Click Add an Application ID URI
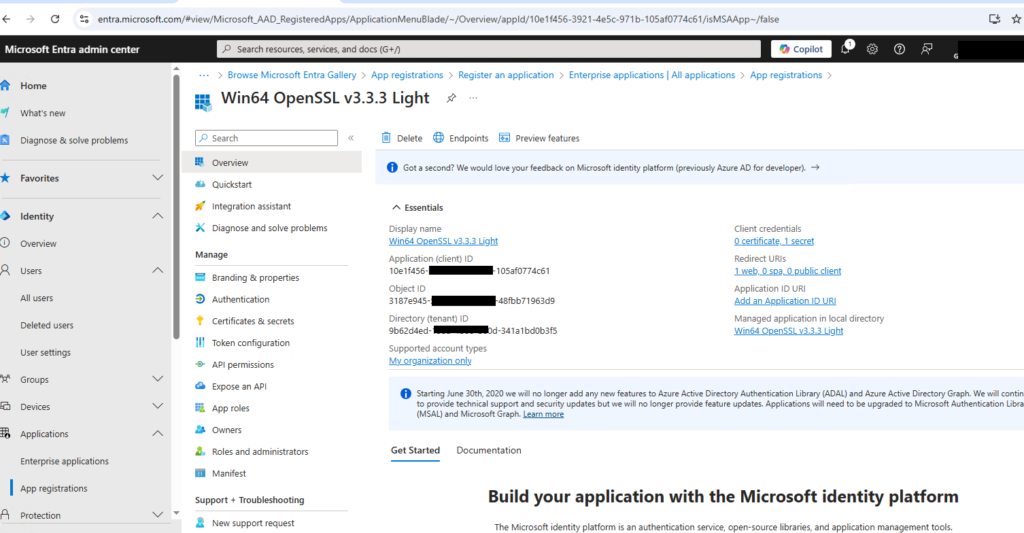This screenshot has width=1024, height=533. point(785,301)
